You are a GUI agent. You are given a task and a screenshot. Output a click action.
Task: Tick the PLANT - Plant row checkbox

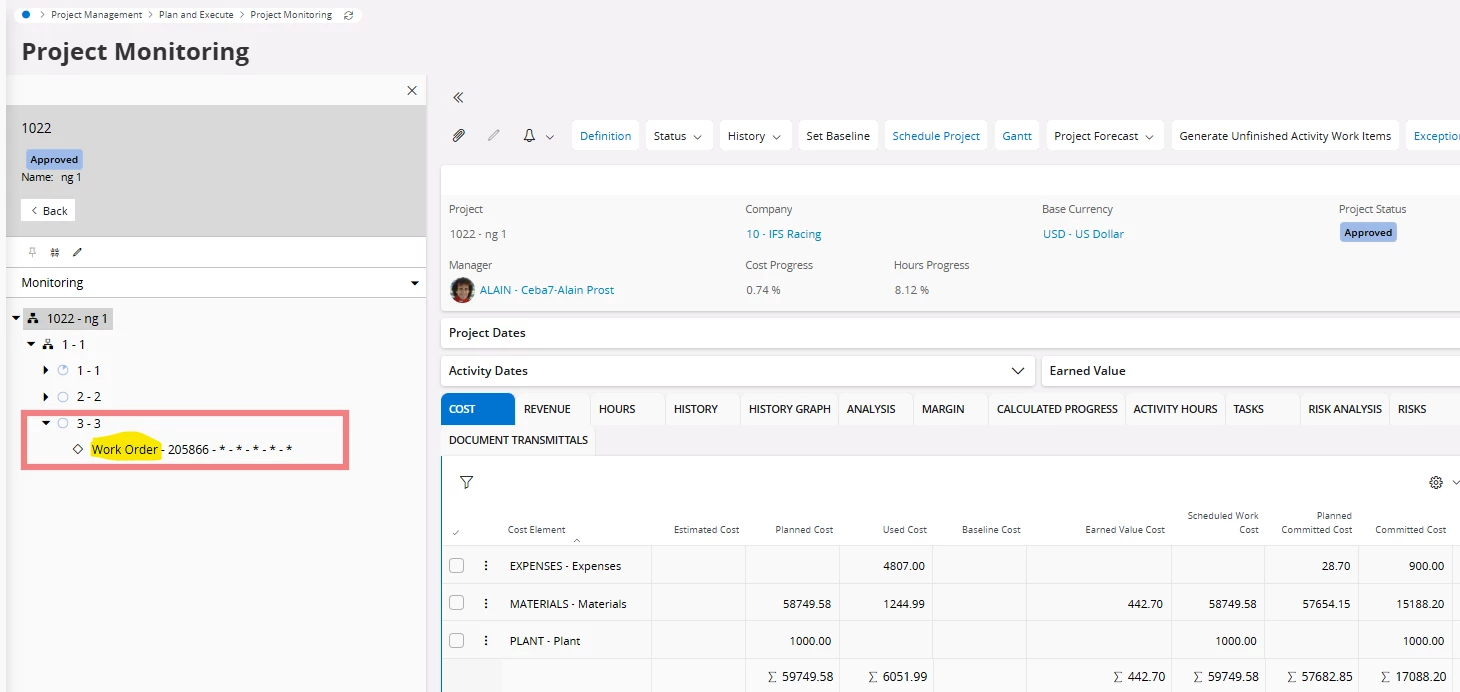click(x=456, y=640)
